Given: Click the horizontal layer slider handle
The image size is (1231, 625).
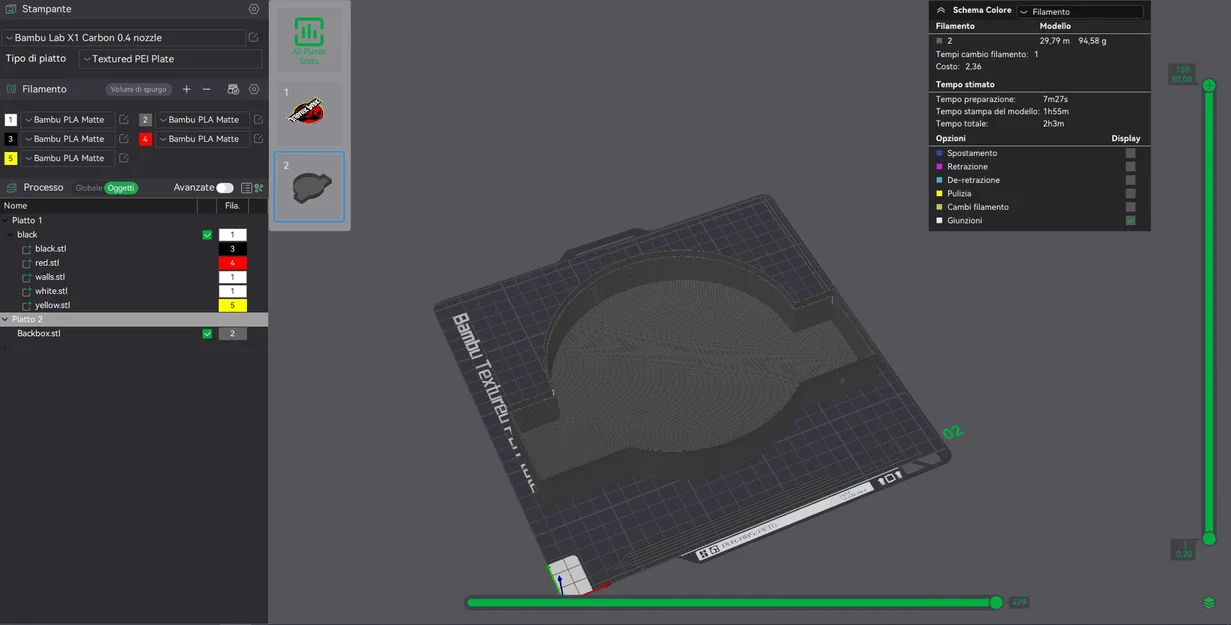Looking at the screenshot, I should coord(996,602).
